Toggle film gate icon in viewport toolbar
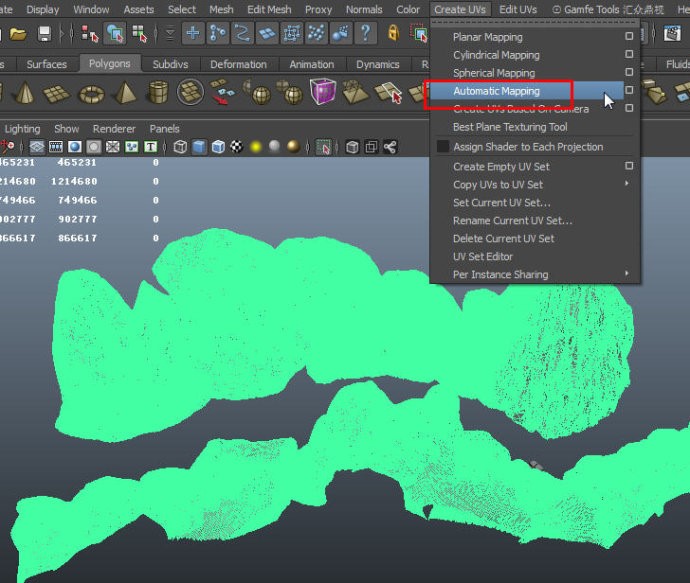This screenshot has width=690, height=583. [x=56, y=147]
